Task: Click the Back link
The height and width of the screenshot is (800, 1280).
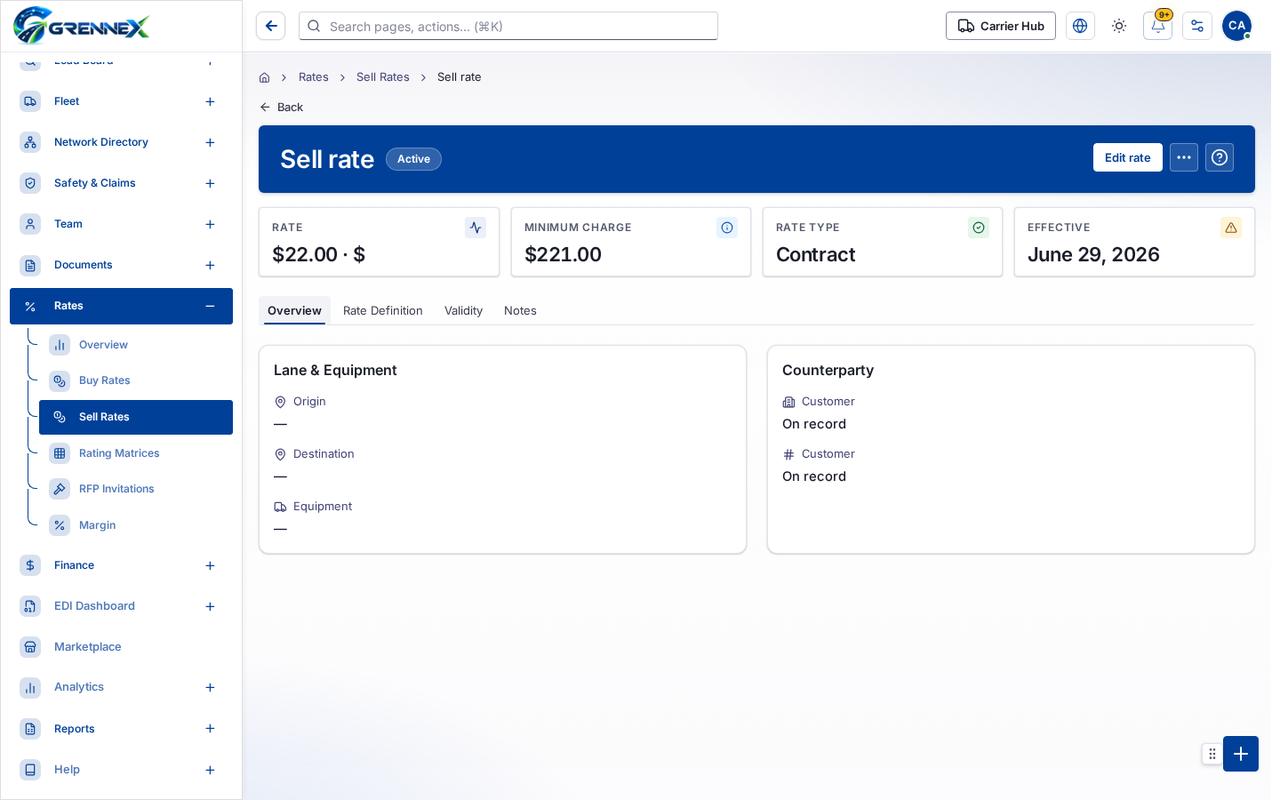Action: pyautogui.click(x=281, y=107)
